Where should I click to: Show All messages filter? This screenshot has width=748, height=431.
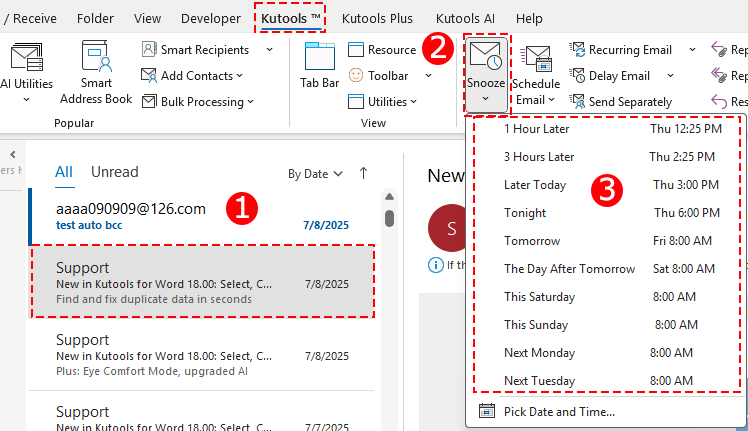(x=64, y=172)
